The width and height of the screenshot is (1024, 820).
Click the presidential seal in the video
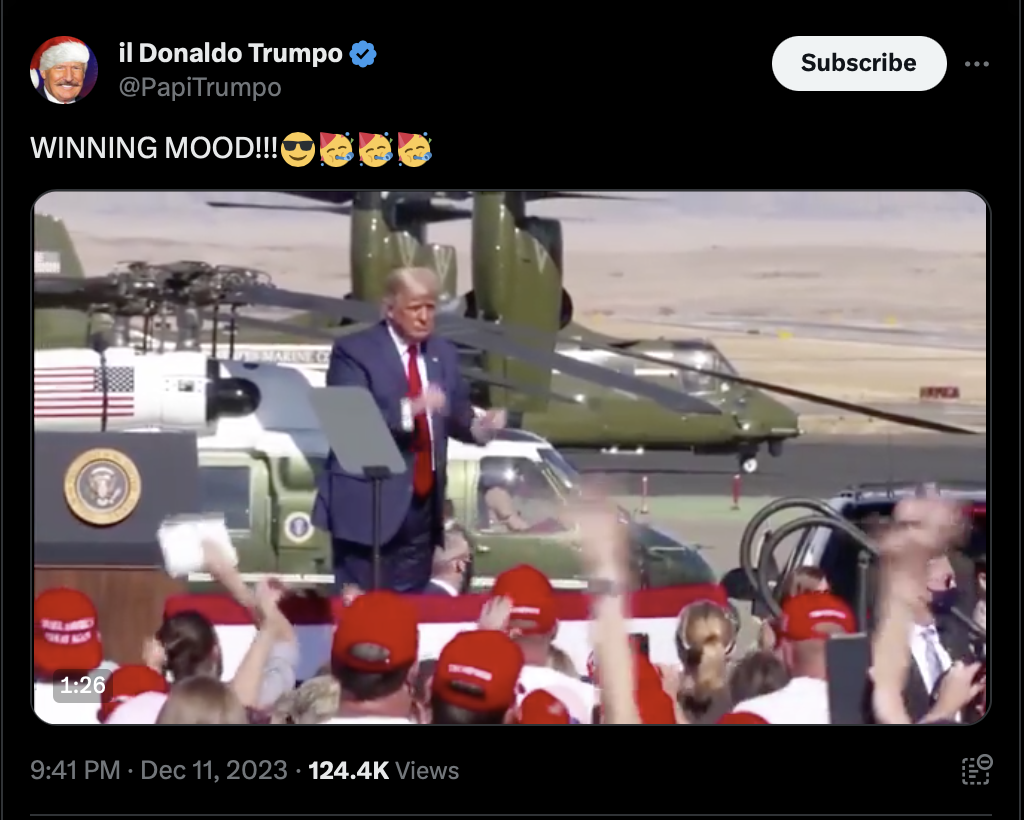point(103,486)
